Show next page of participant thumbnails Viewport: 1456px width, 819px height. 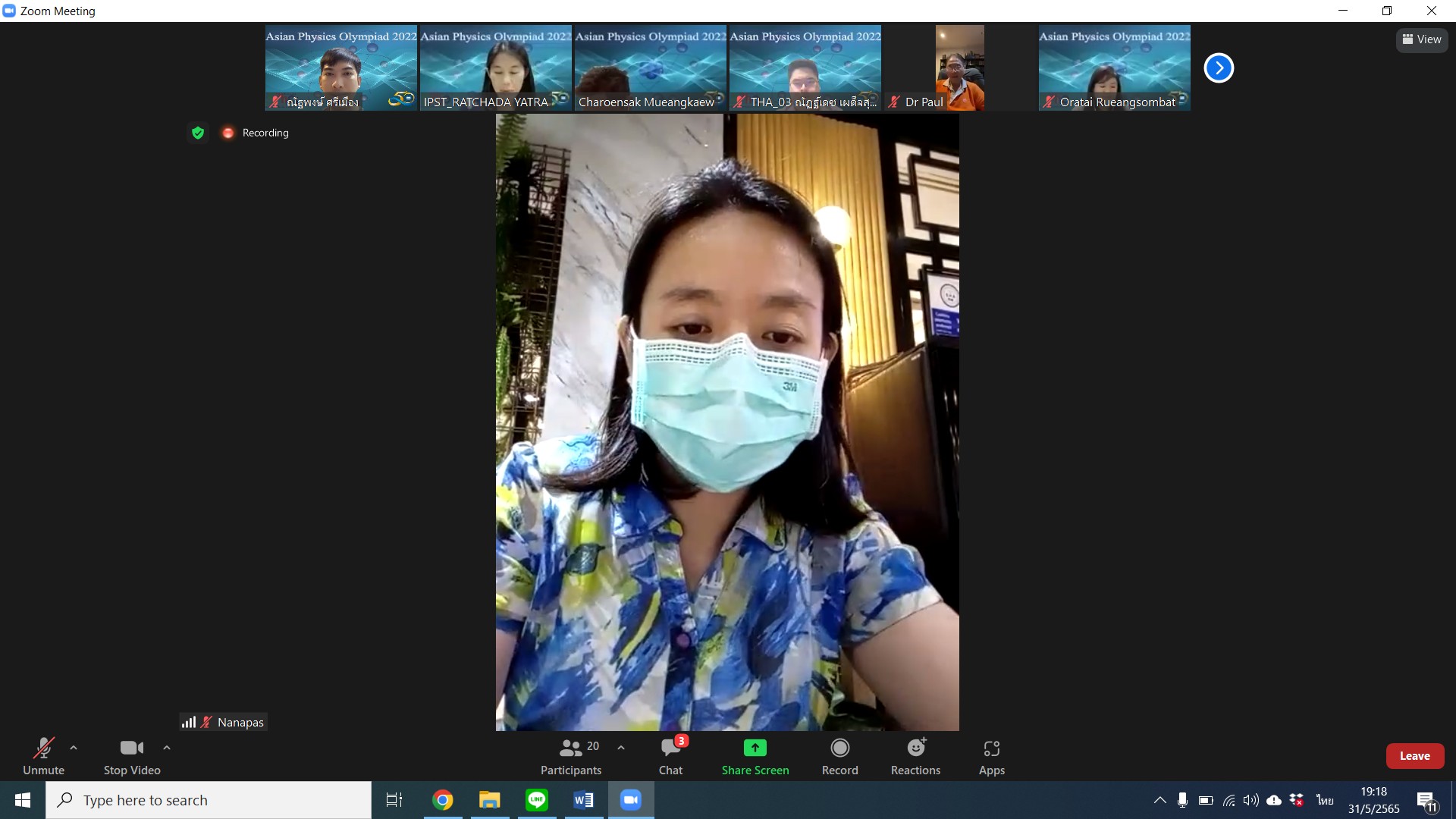click(1219, 67)
